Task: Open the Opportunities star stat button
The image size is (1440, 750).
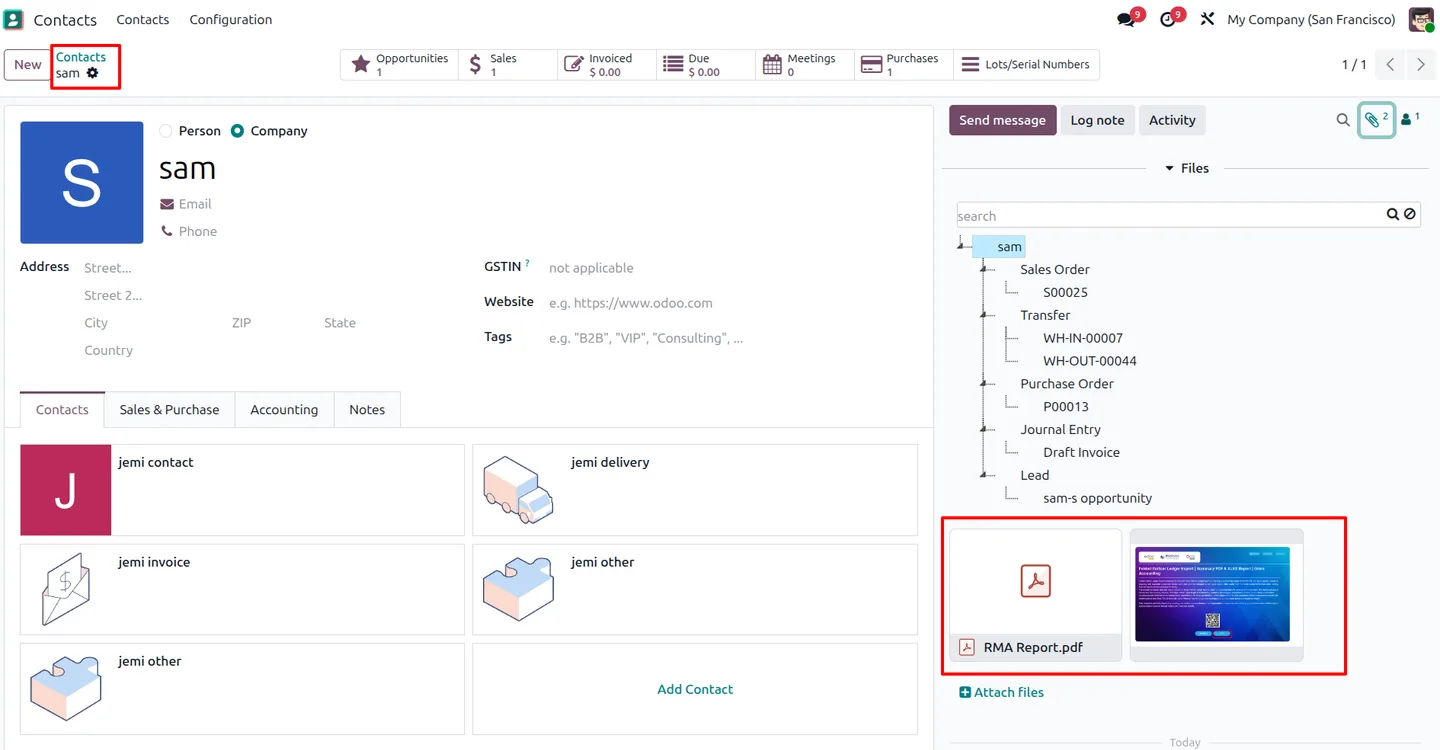Action: [400, 65]
